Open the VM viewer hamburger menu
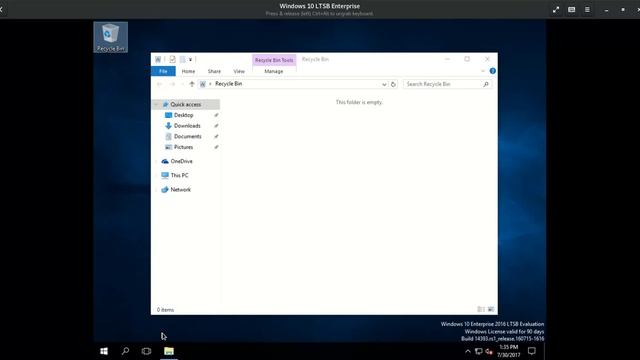This screenshot has height=360, width=640. coord(587,9)
